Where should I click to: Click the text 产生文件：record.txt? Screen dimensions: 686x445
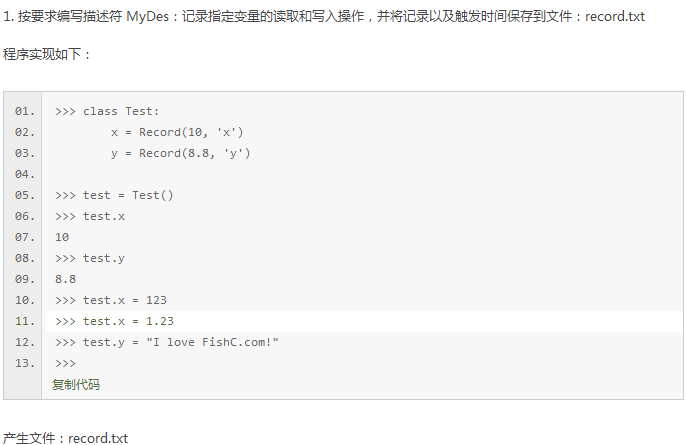(65, 438)
